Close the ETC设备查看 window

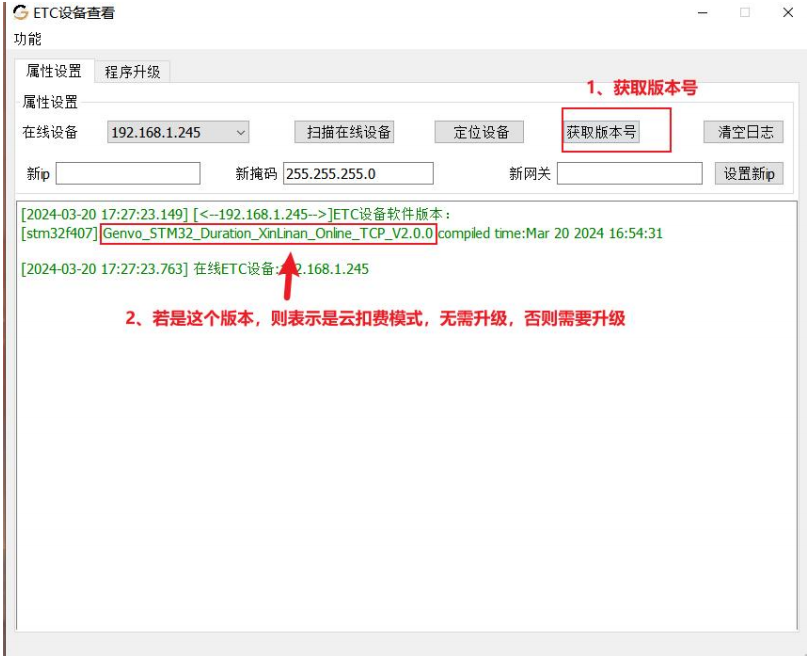(788, 12)
